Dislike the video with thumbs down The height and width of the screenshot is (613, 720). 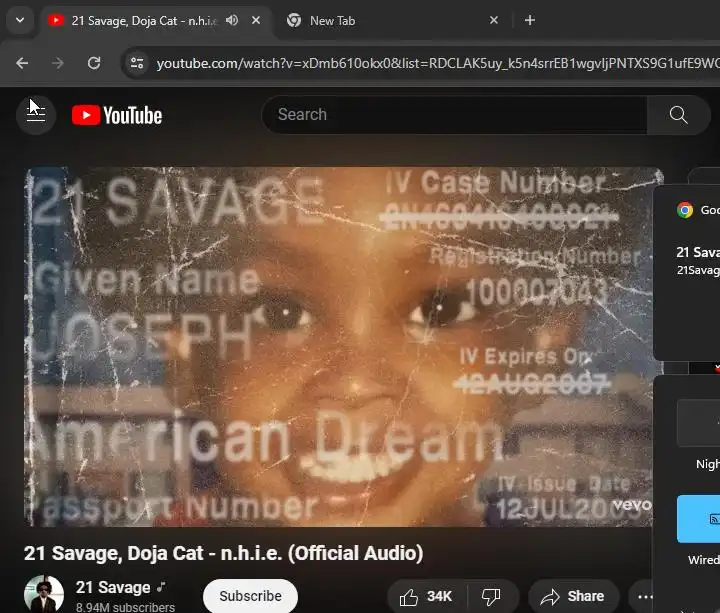pos(491,596)
